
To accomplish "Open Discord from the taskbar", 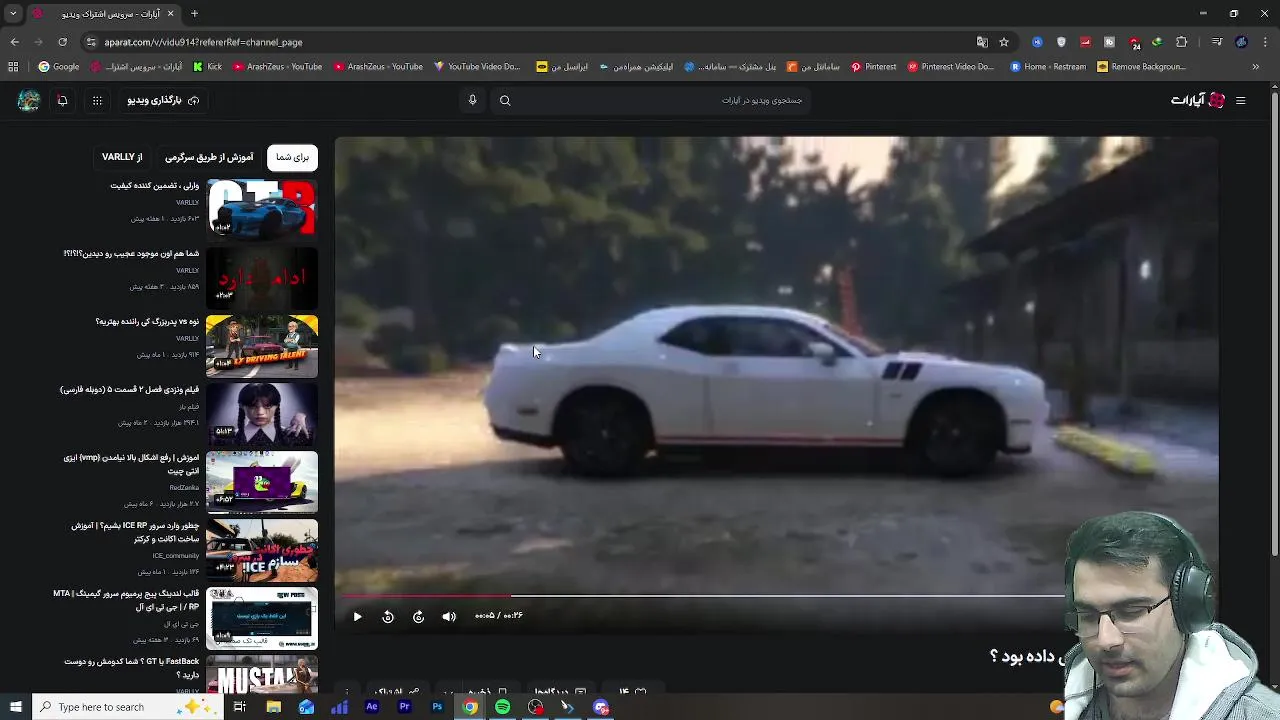I will tap(601, 707).
